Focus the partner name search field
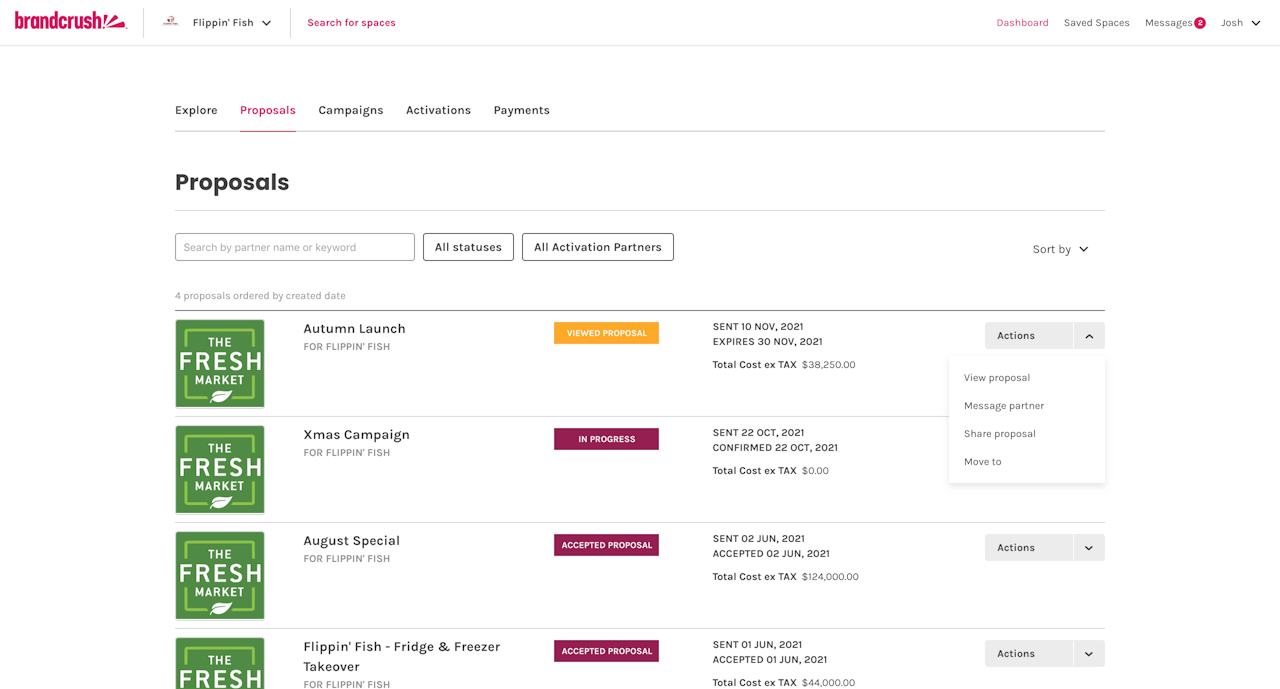1280x689 pixels. coord(294,247)
